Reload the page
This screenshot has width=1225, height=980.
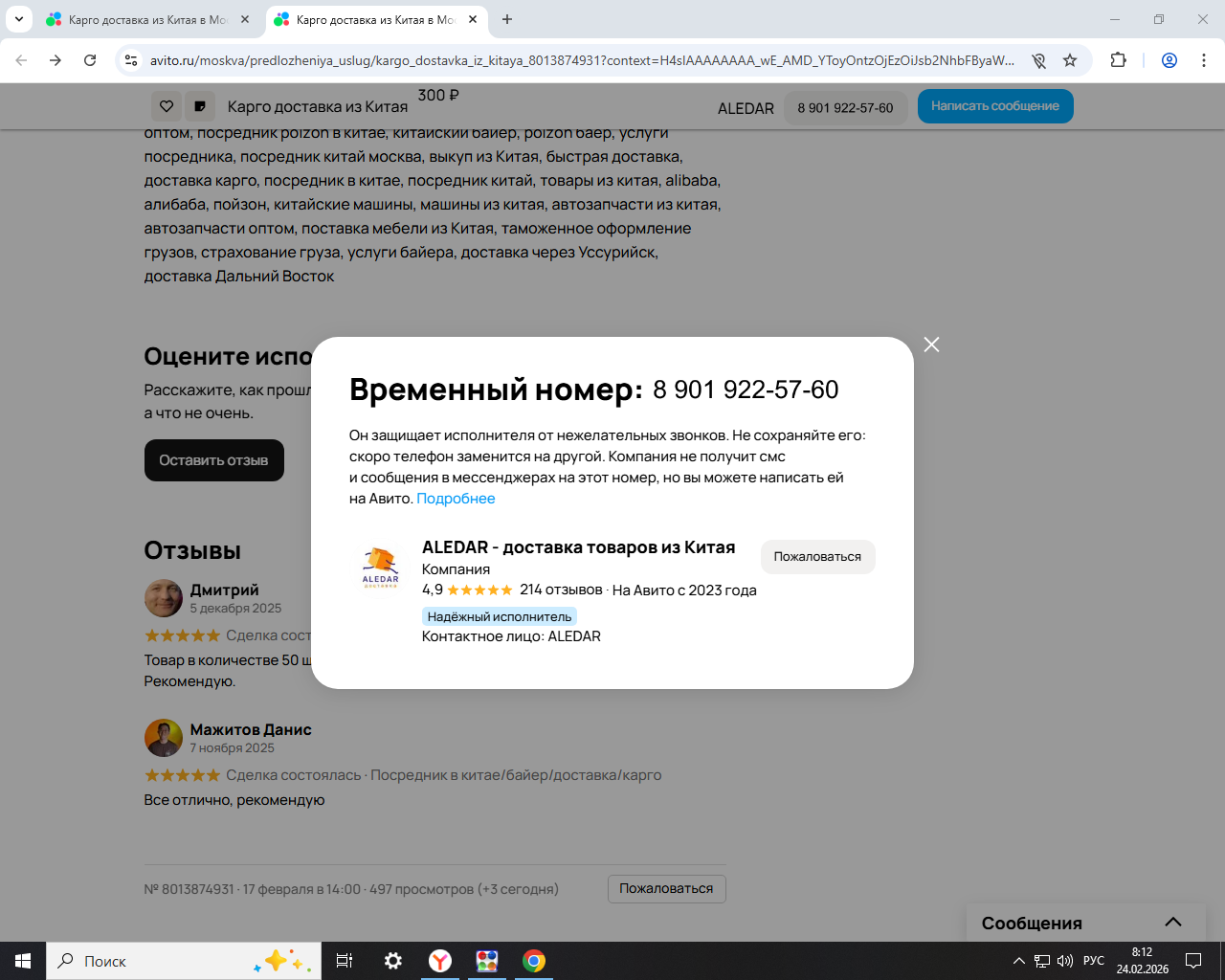pyautogui.click(x=90, y=60)
